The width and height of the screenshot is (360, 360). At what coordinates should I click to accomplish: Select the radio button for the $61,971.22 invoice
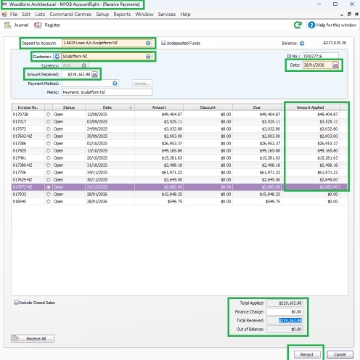49,173
